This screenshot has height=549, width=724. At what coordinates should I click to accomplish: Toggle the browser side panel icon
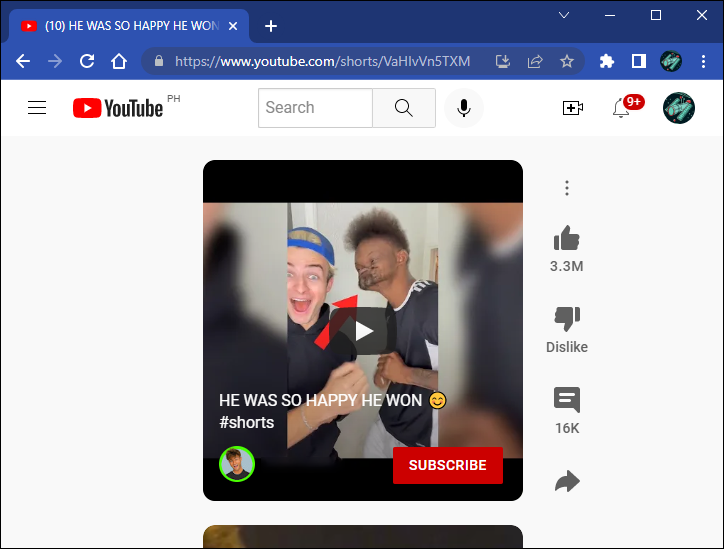(x=639, y=61)
